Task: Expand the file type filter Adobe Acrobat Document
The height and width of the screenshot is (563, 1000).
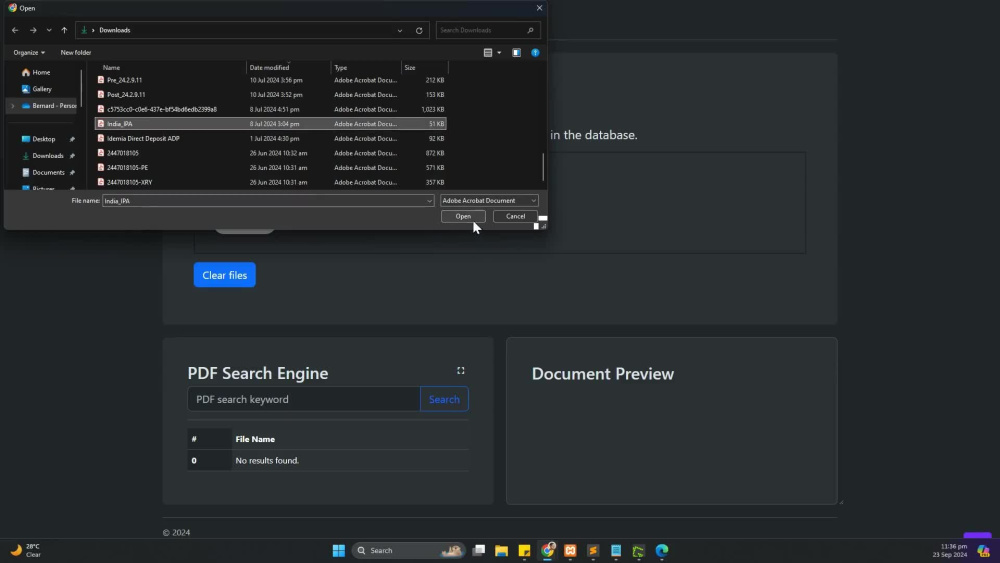Action: pos(489,200)
